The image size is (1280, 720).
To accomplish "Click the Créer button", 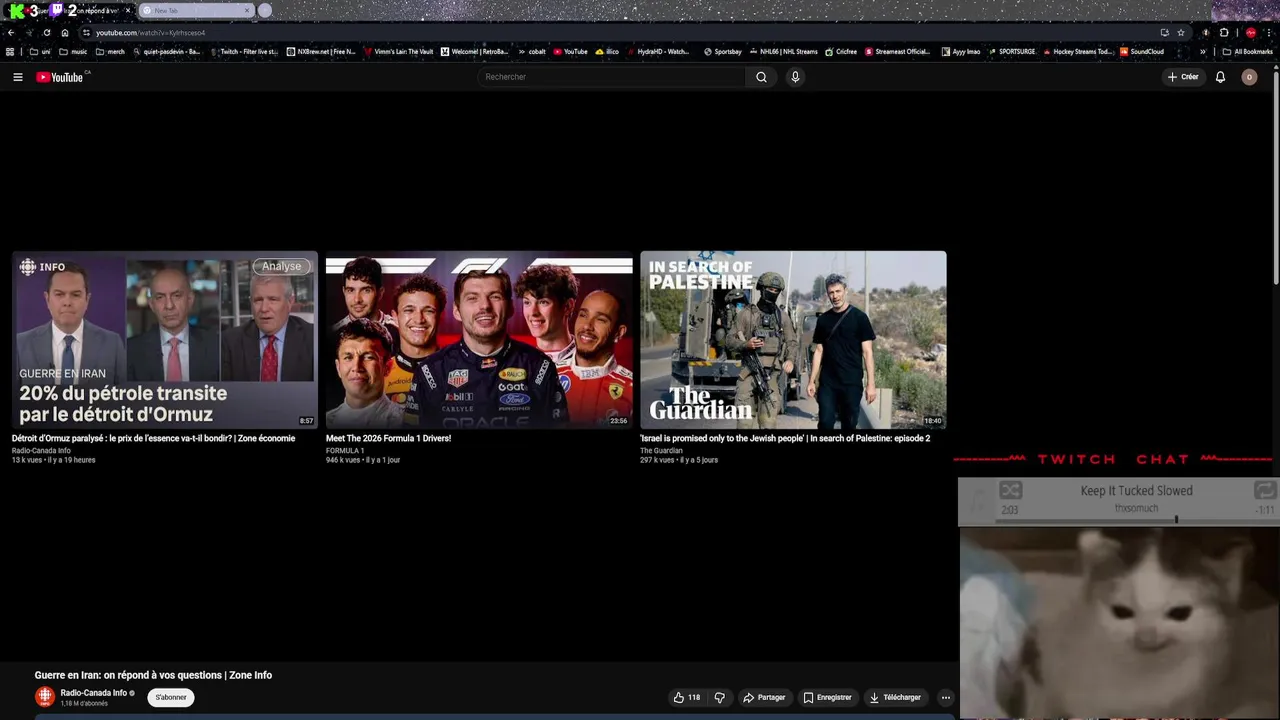I will [1182, 77].
